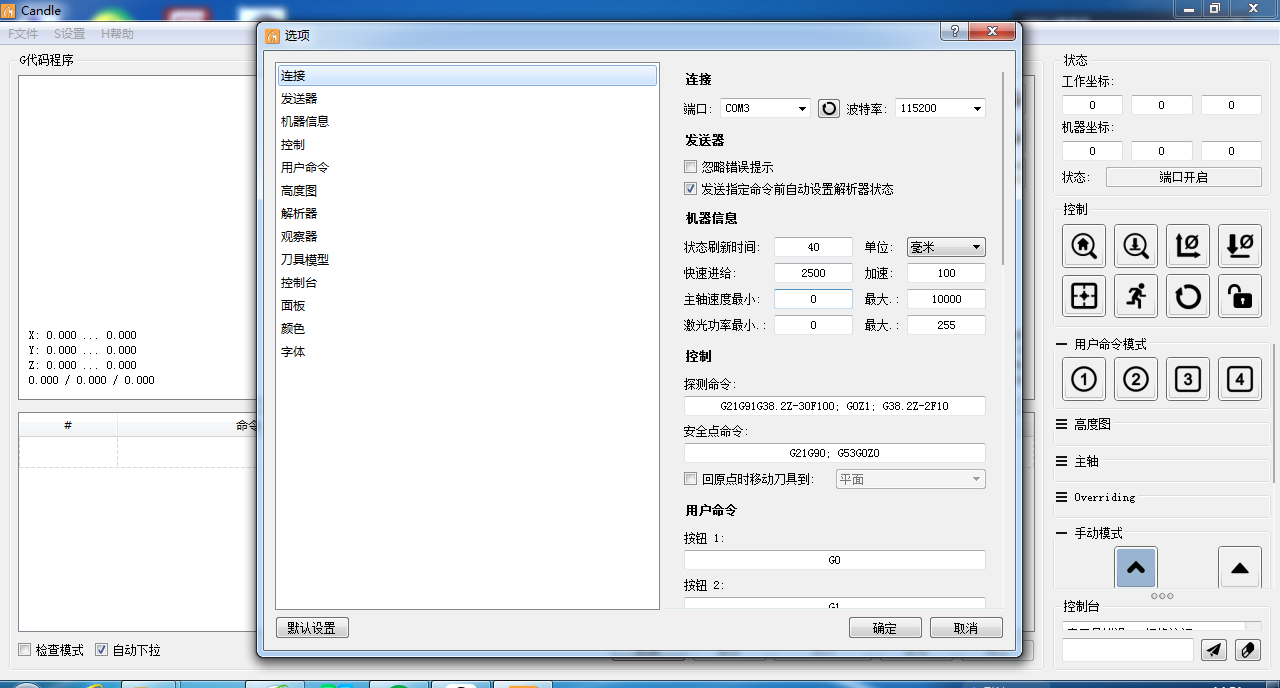Click the 快速进给 field showing 2500
The width and height of the screenshot is (1280, 688).
pos(813,273)
